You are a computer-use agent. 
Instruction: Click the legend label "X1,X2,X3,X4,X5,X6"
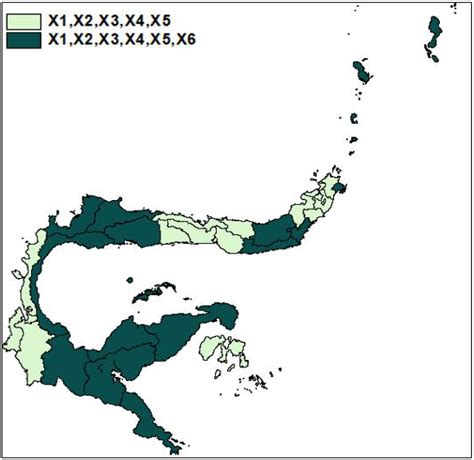[122, 40]
